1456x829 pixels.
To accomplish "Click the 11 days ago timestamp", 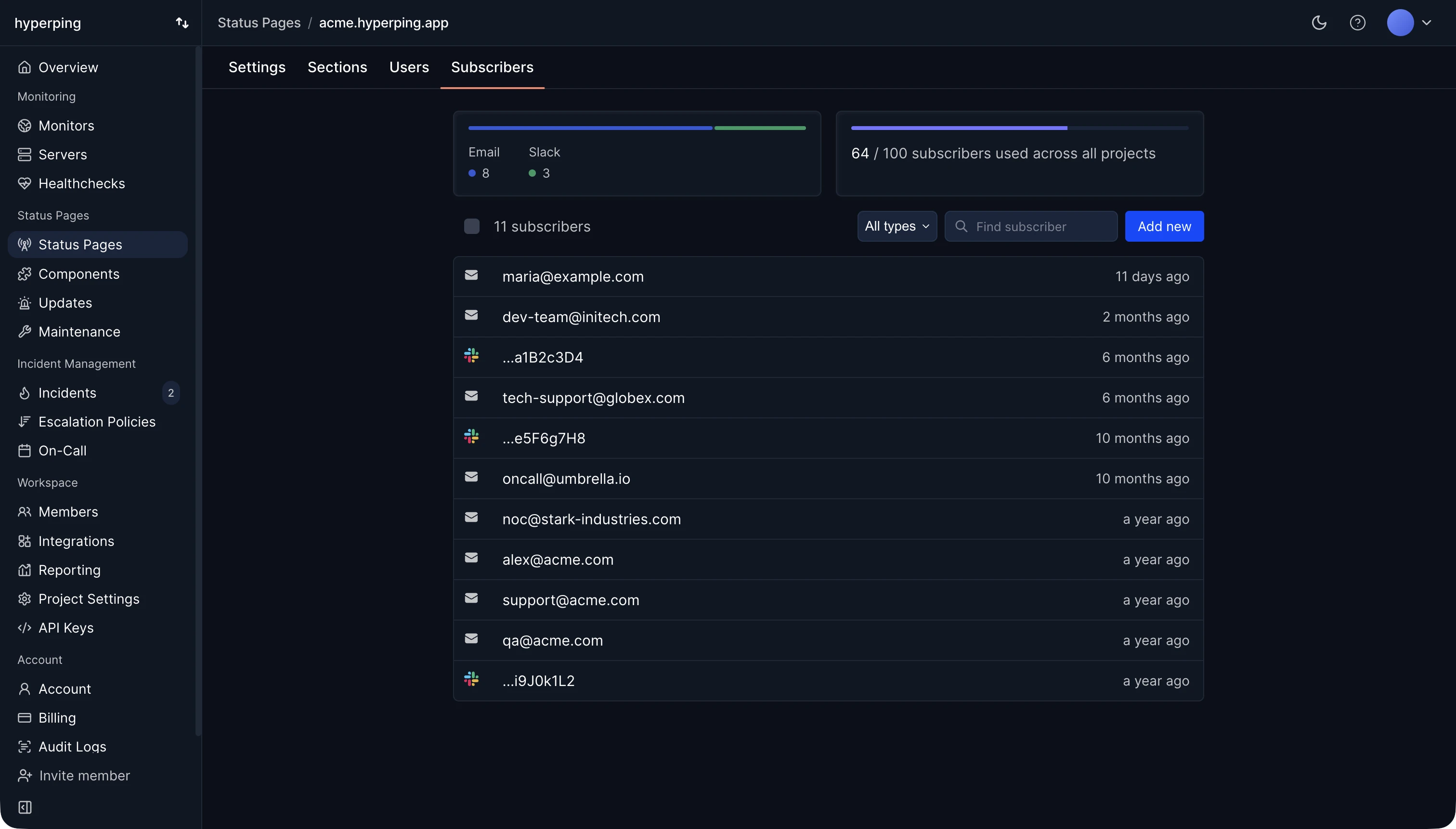I will (1152, 276).
